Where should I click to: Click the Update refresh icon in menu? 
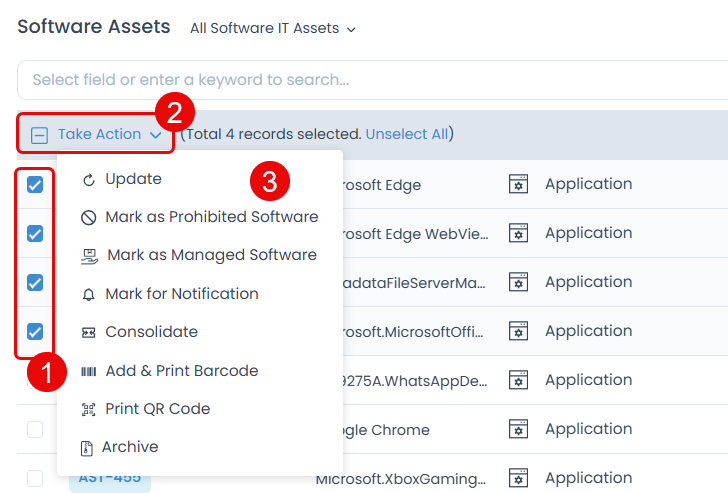tap(88, 180)
